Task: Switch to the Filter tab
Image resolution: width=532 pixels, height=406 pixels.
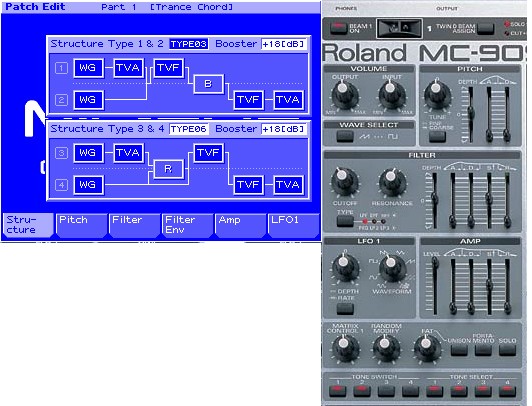Action: 134,225
